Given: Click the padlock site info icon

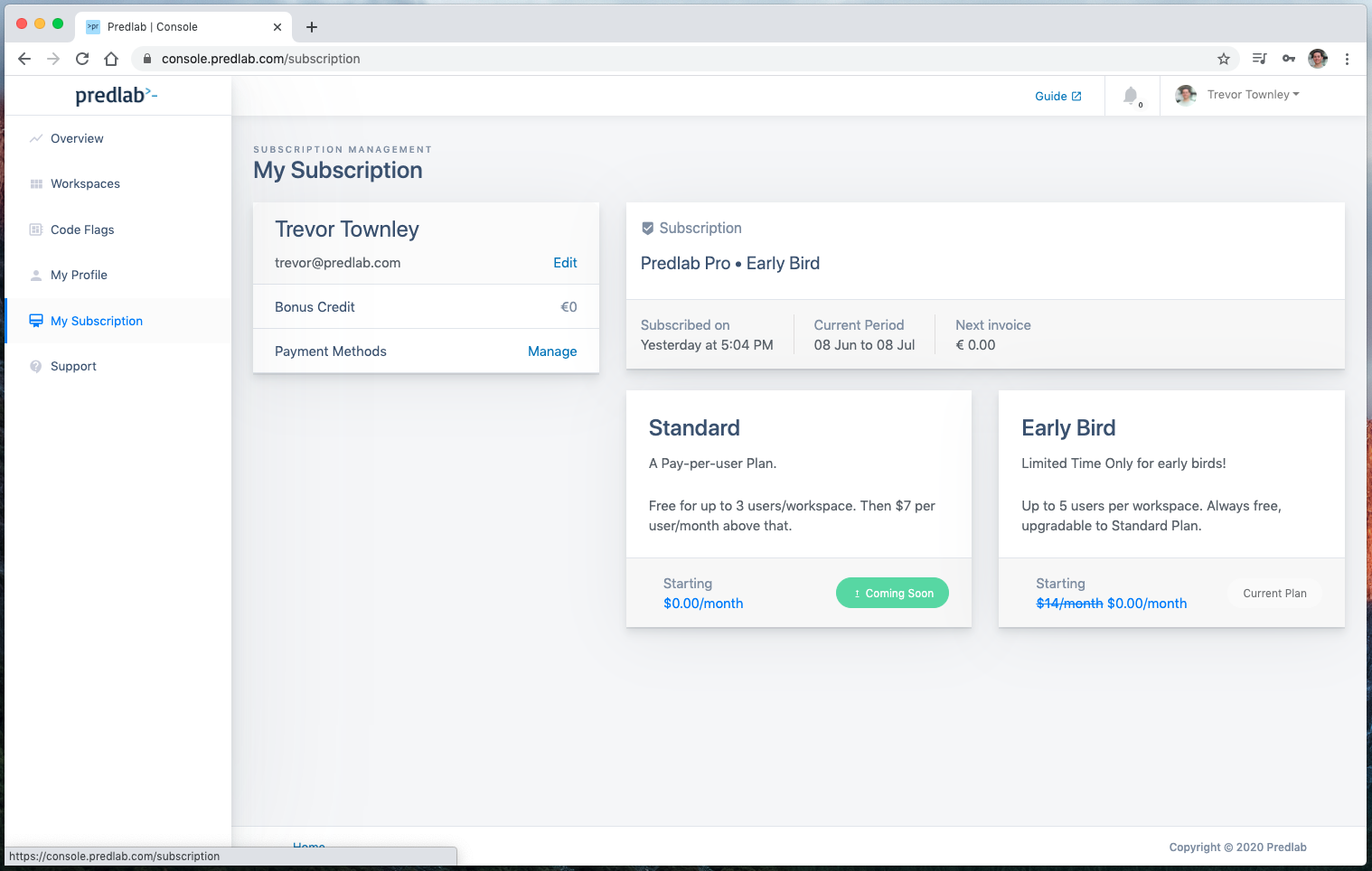Looking at the screenshot, I should (x=147, y=59).
